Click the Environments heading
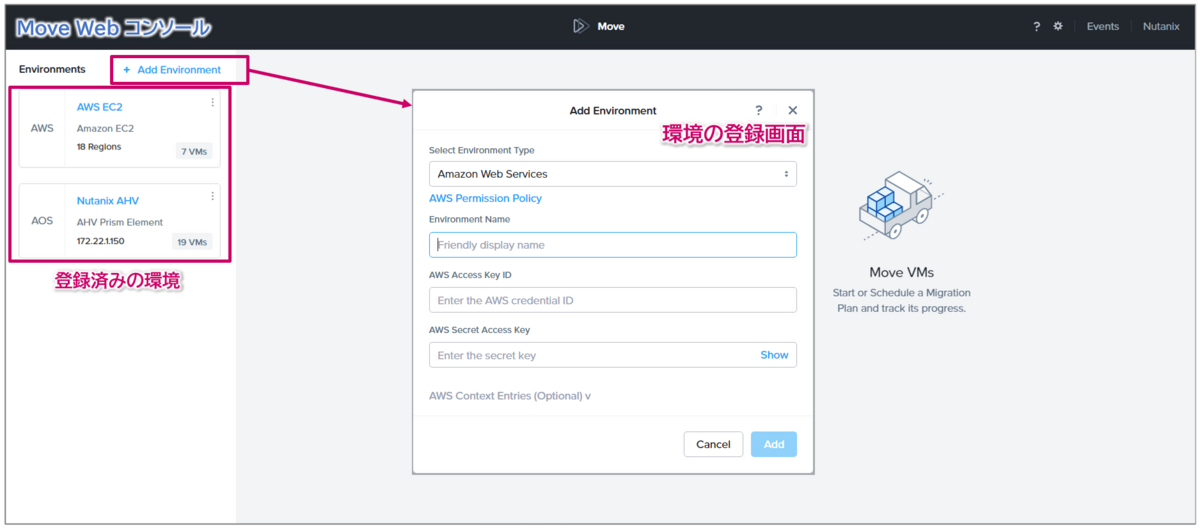 (x=52, y=70)
